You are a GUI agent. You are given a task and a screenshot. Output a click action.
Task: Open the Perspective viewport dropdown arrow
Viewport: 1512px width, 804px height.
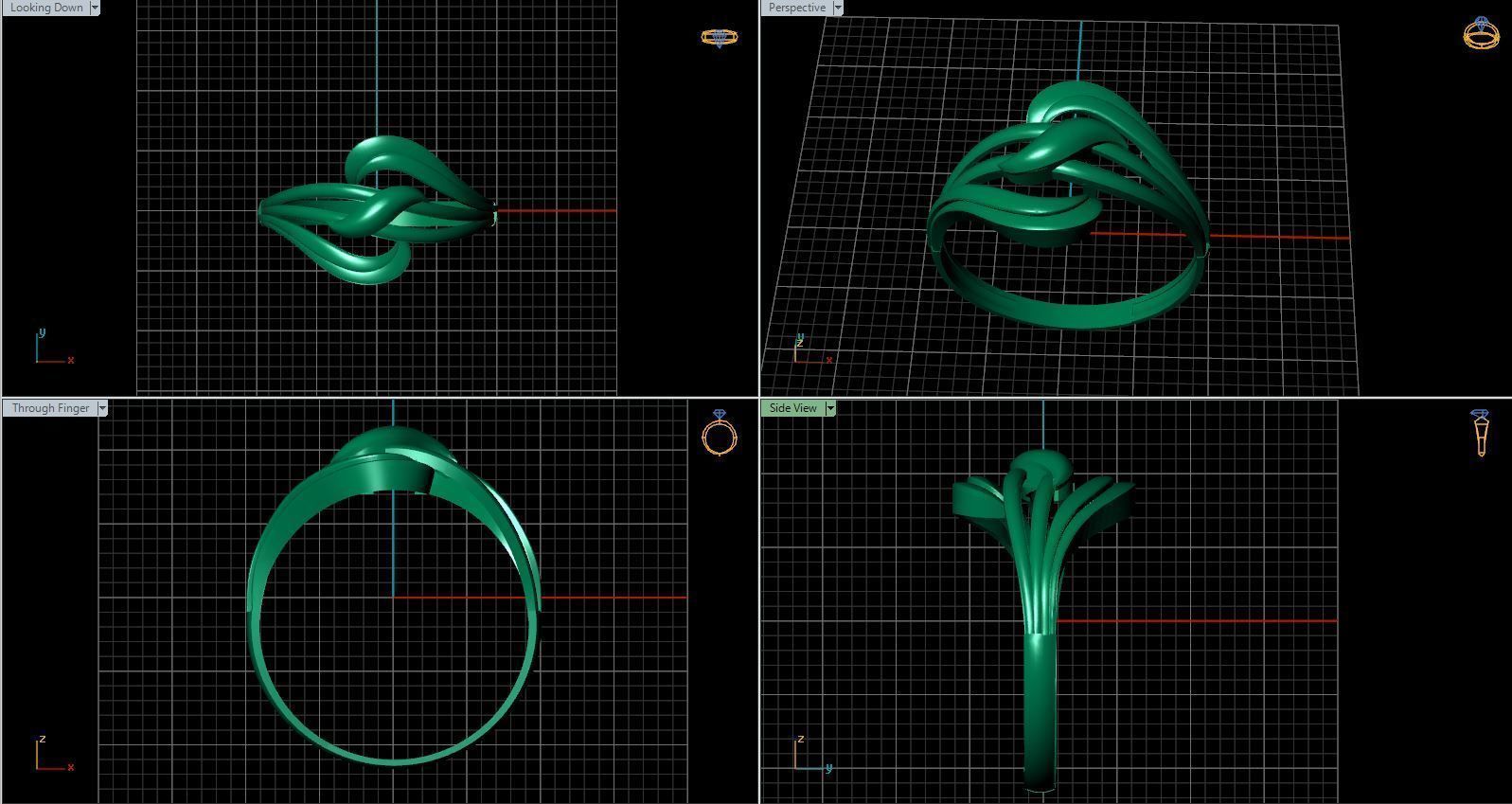pyautogui.click(x=838, y=8)
